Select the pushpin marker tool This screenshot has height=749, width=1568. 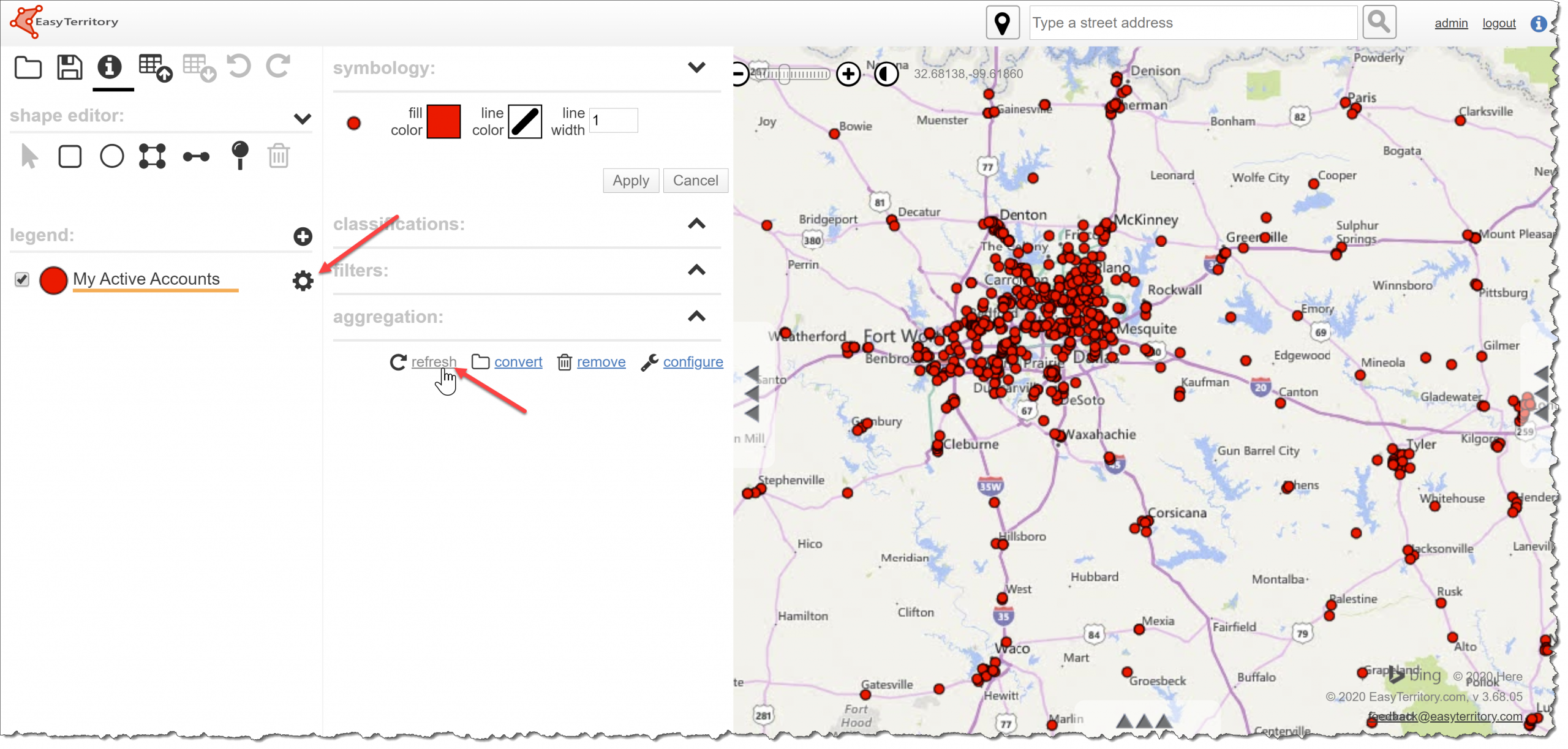[x=239, y=155]
